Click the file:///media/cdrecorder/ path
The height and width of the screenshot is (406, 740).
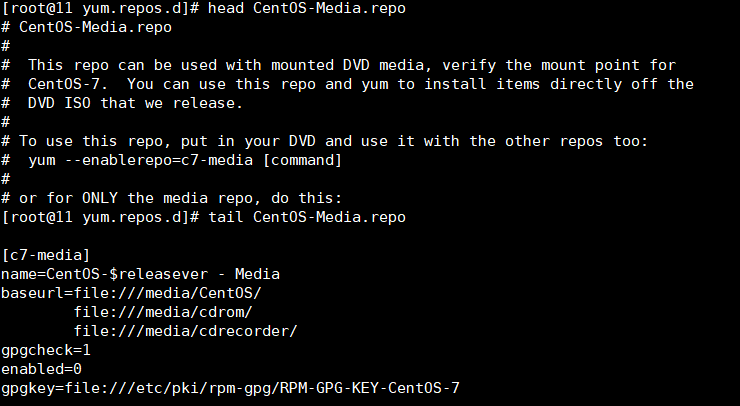click(x=185, y=331)
